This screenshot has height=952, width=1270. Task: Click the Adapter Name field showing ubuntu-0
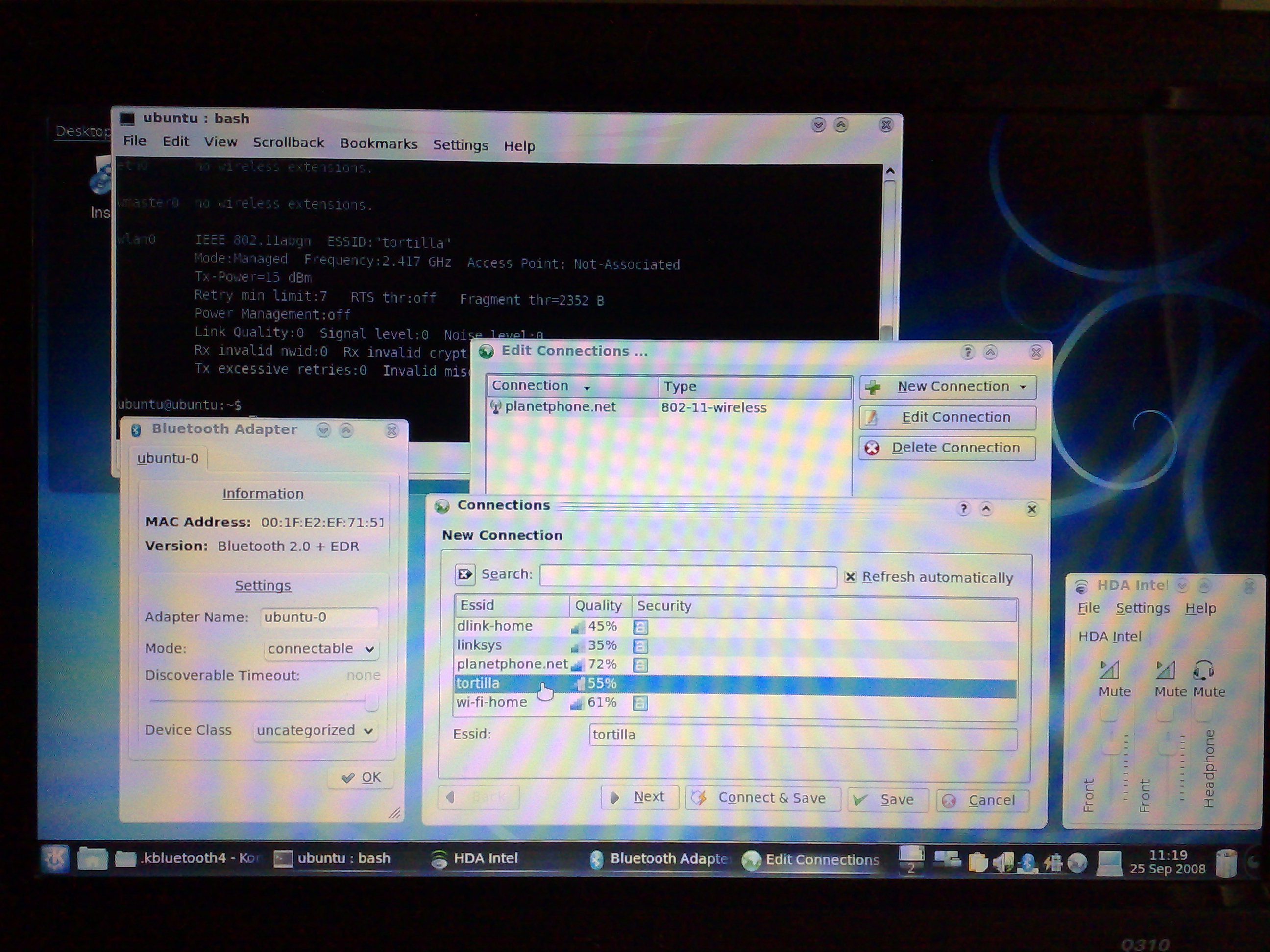320,618
